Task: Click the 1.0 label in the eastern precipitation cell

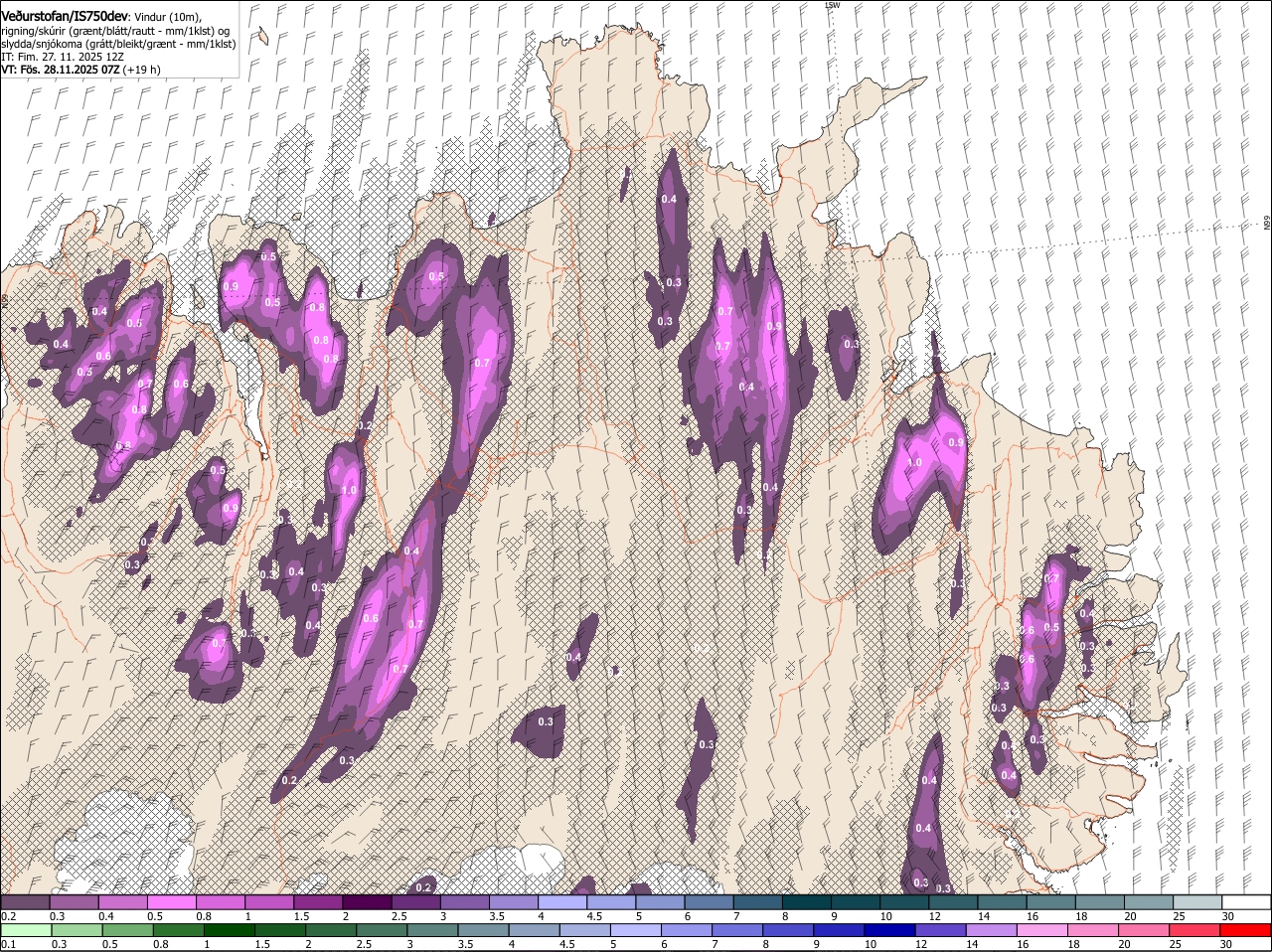Action: (914, 463)
